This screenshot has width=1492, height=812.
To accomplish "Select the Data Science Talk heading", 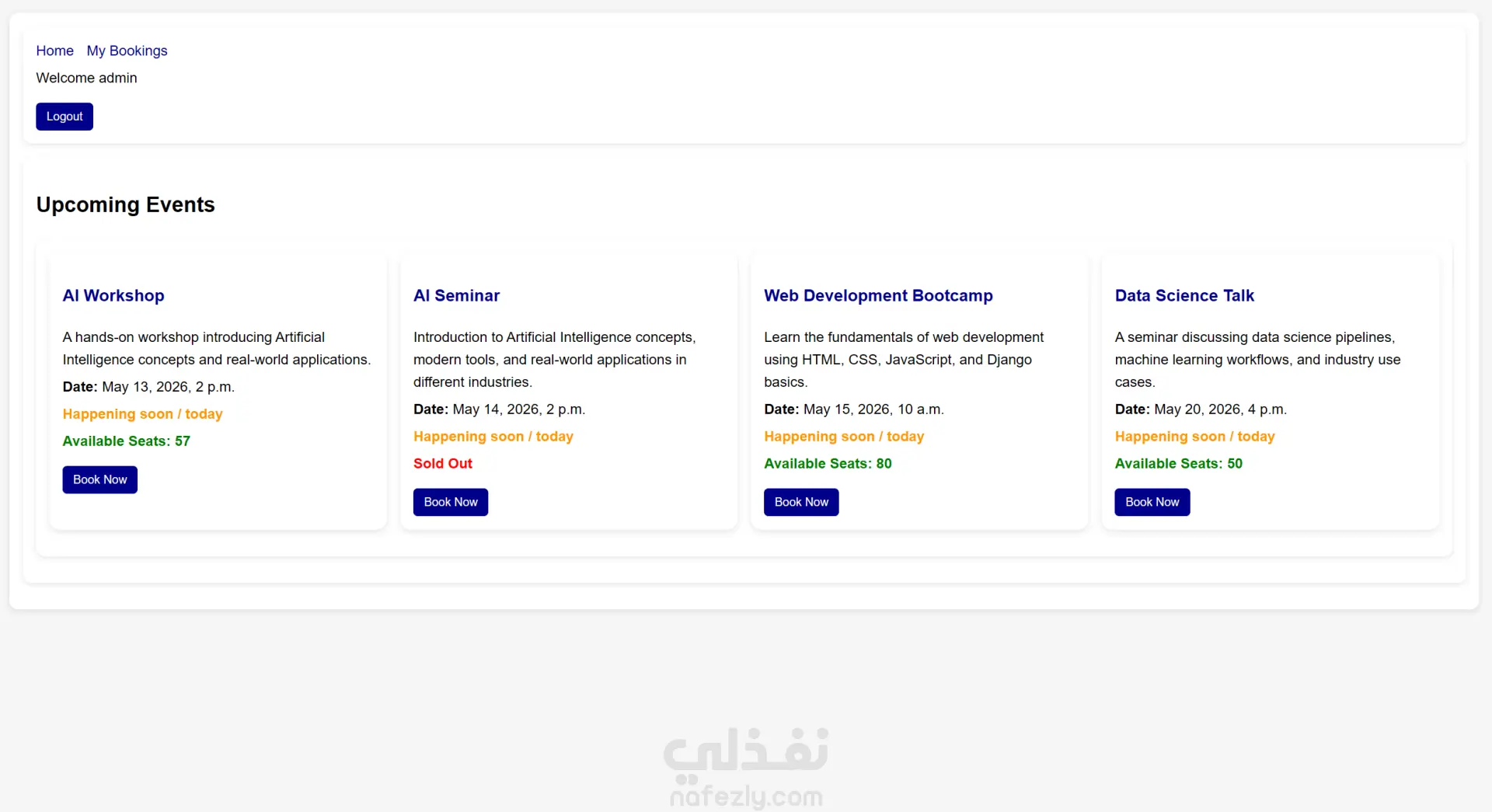I will click(1184, 295).
